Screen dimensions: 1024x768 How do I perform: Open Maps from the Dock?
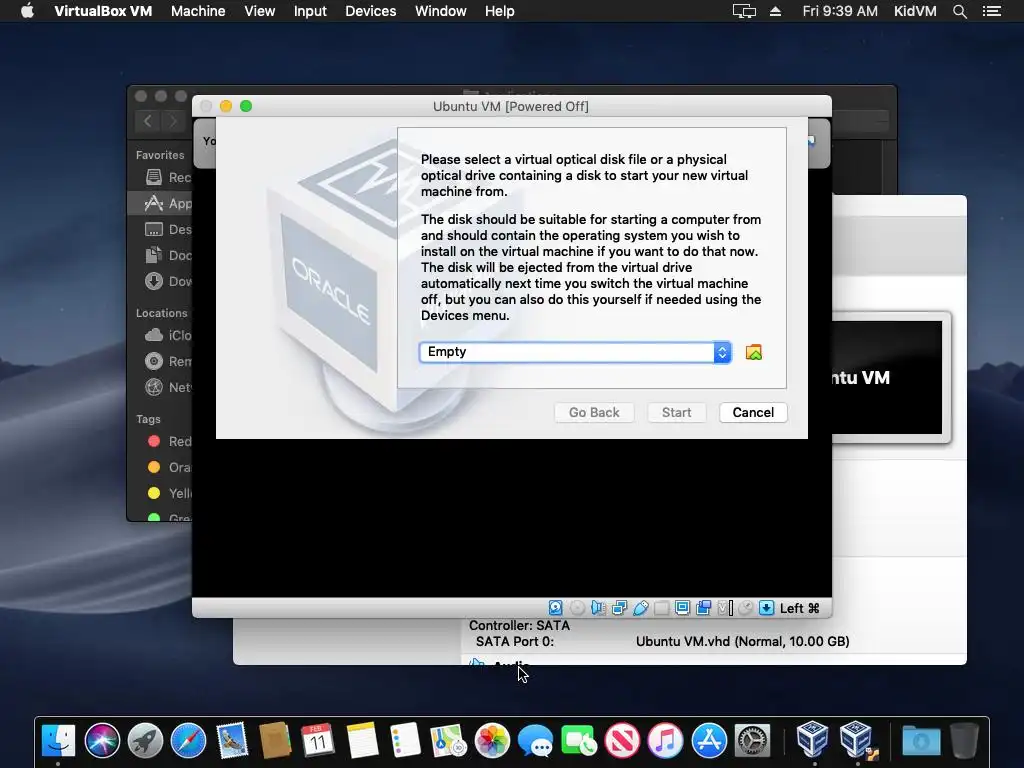[448, 741]
